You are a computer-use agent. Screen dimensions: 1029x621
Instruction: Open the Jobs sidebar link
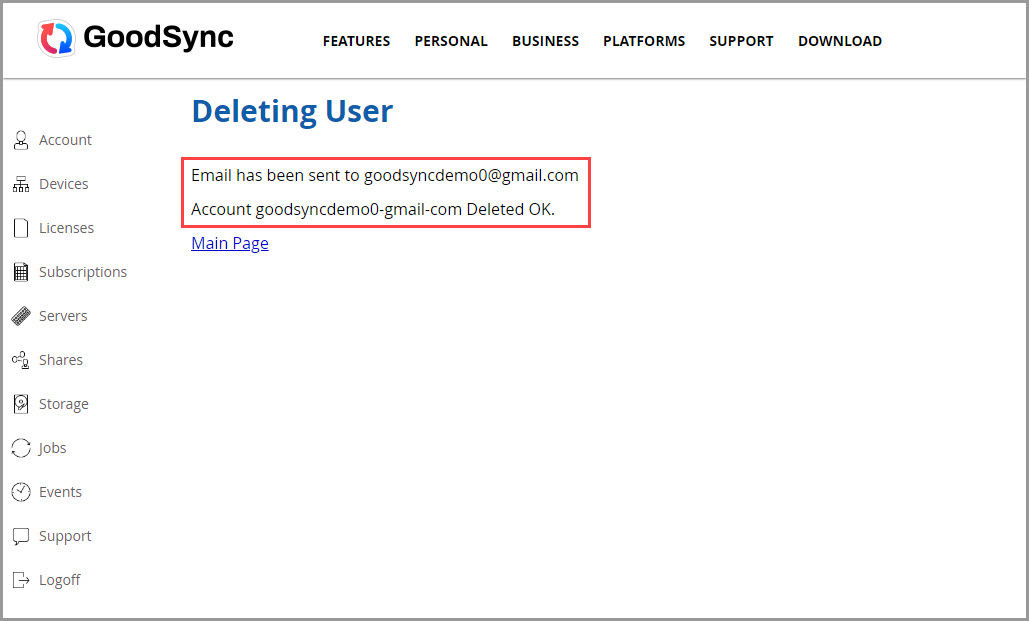(x=52, y=448)
